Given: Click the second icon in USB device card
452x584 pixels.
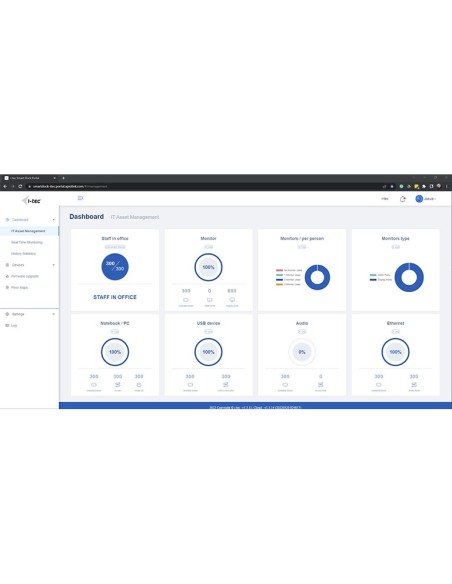Looking at the screenshot, I should tap(226, 385).
